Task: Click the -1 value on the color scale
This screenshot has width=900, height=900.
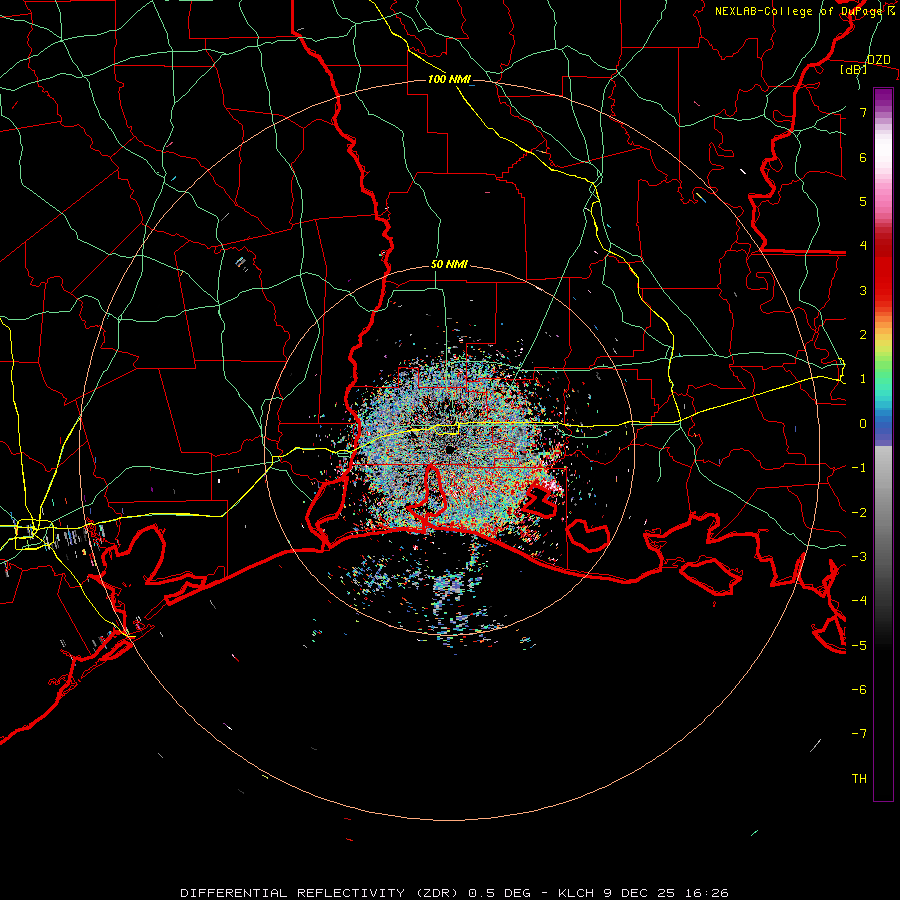Action: [x=859, y=468]
